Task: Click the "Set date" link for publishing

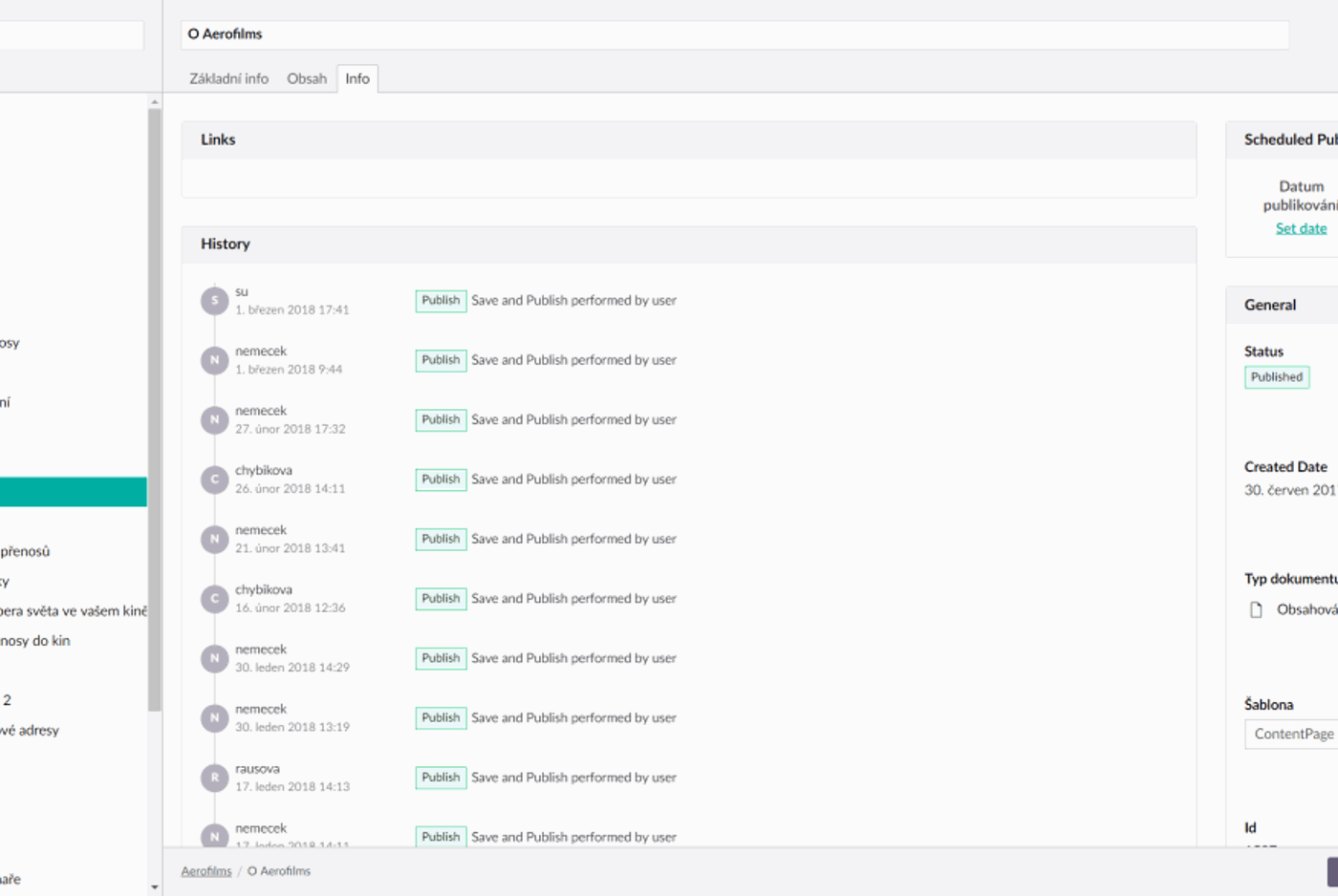Action: (x=1300, y=228)
